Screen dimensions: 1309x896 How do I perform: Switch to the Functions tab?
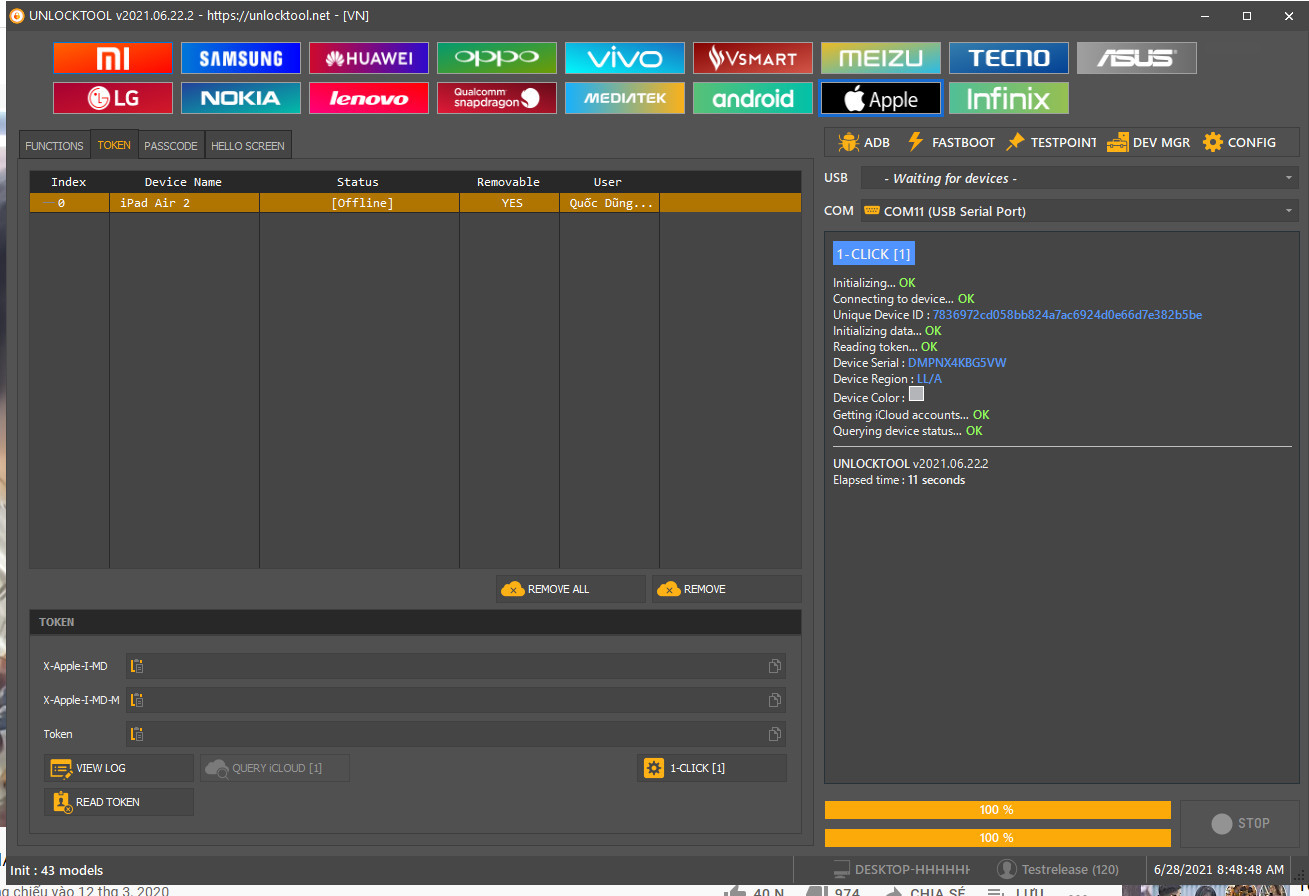click(x=54, y=145)
